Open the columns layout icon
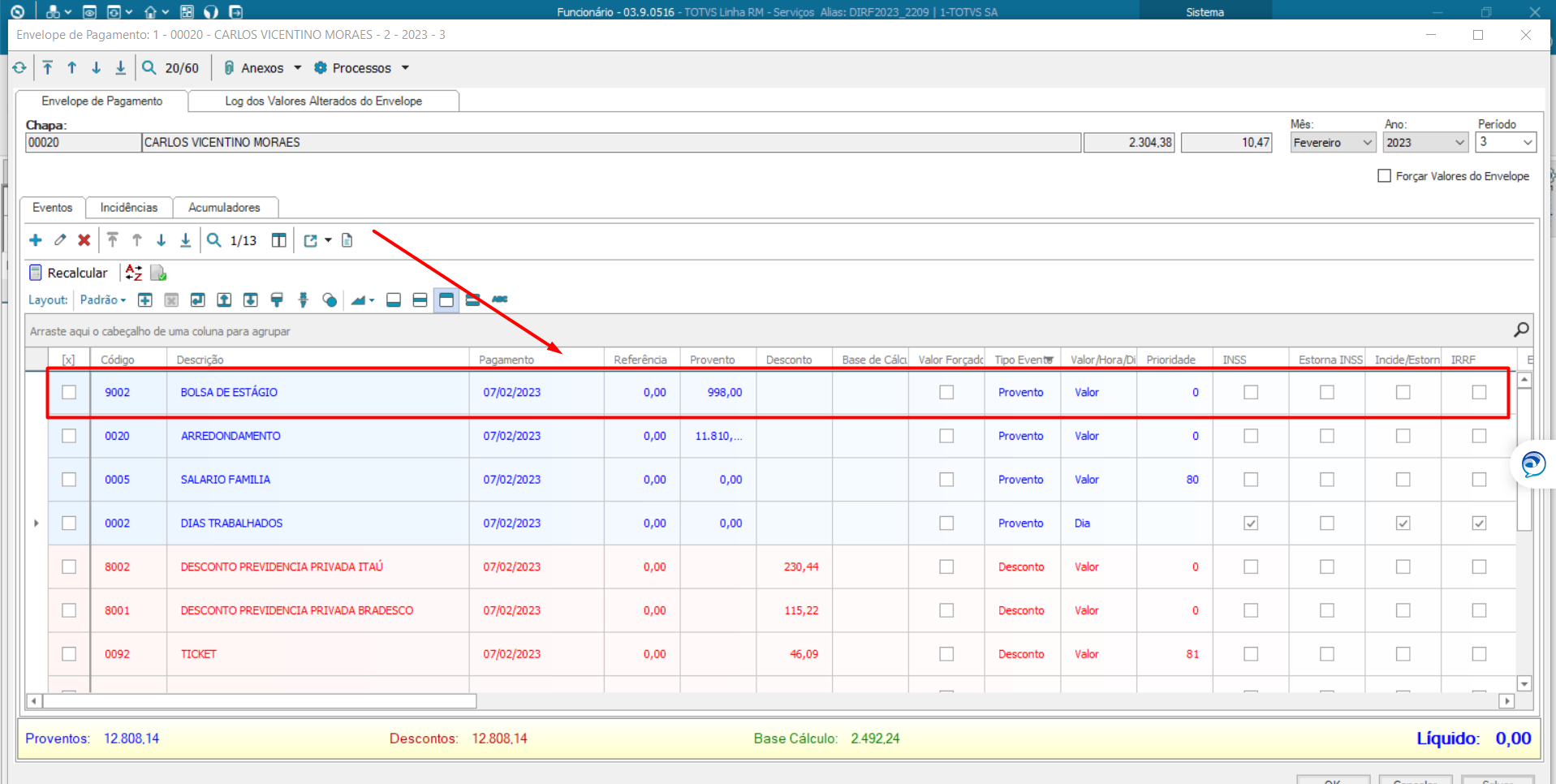1556x784 pixels. coord(278,240)
